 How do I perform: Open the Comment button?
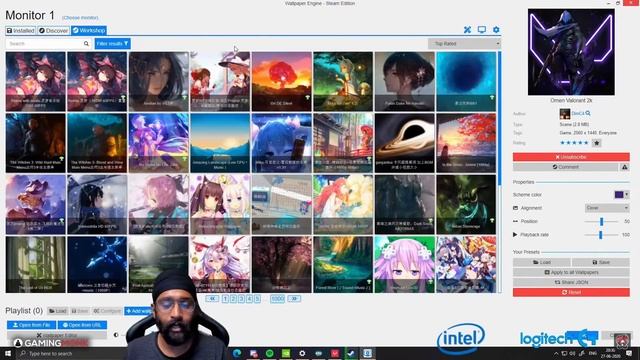(x=565, y=167)
